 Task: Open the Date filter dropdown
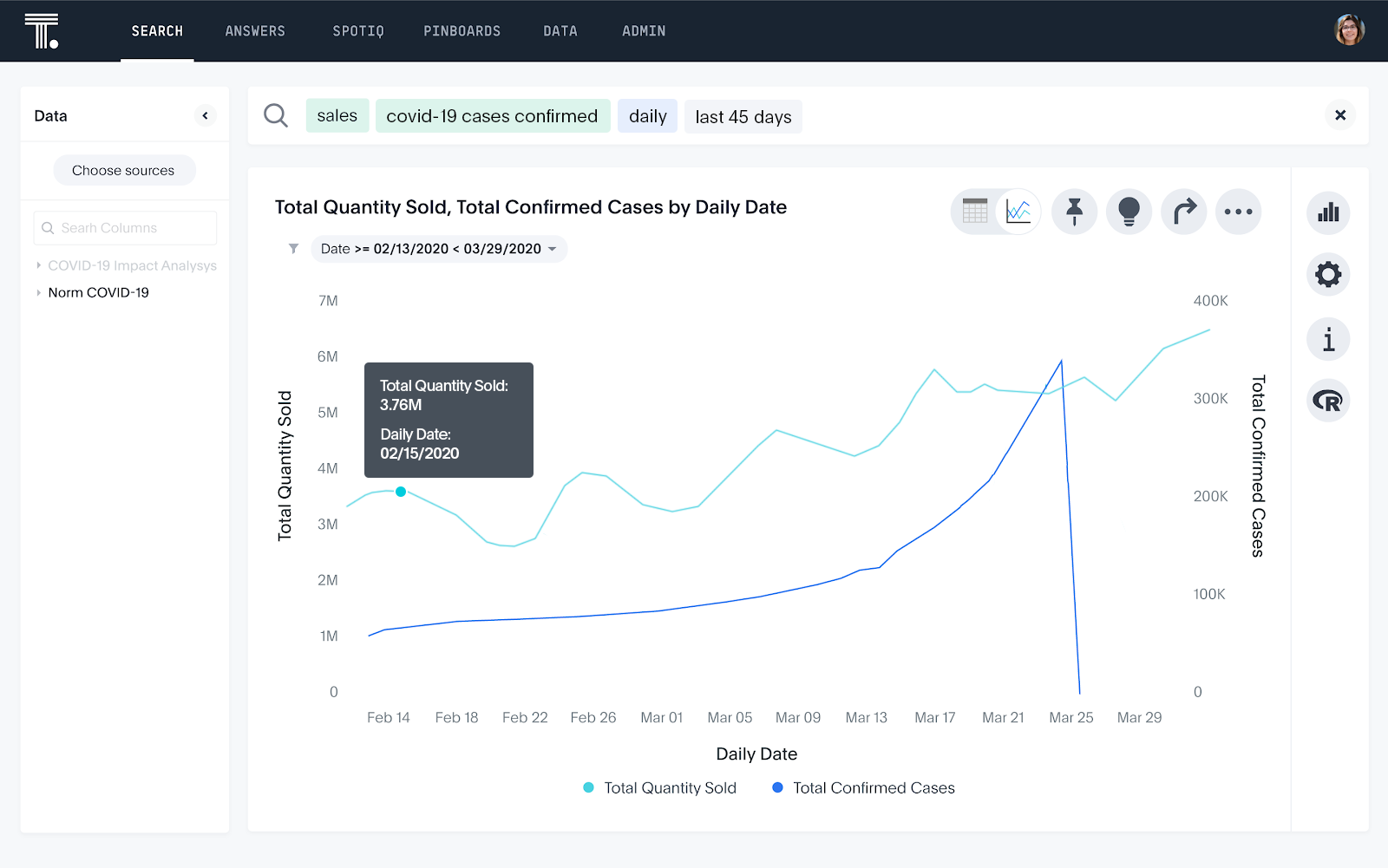(439, 249)
